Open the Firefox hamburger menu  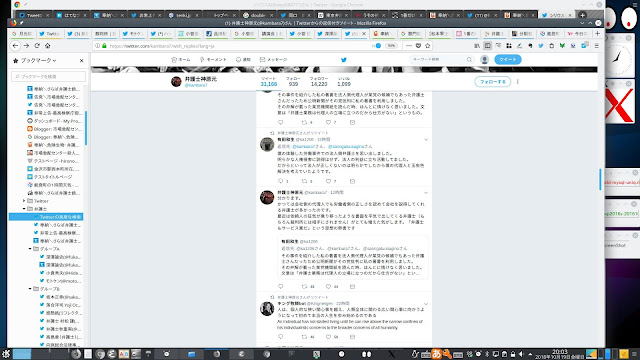click(x=597, y=46)
